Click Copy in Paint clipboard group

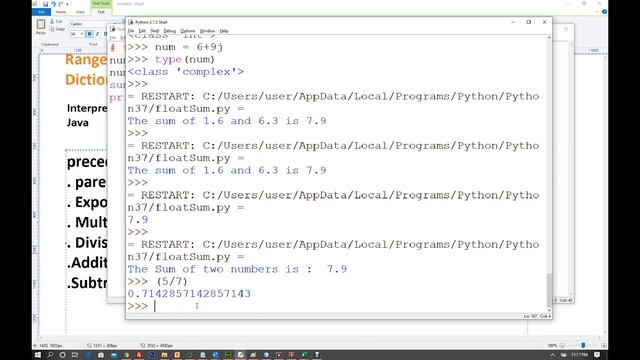tap(58, 29)
